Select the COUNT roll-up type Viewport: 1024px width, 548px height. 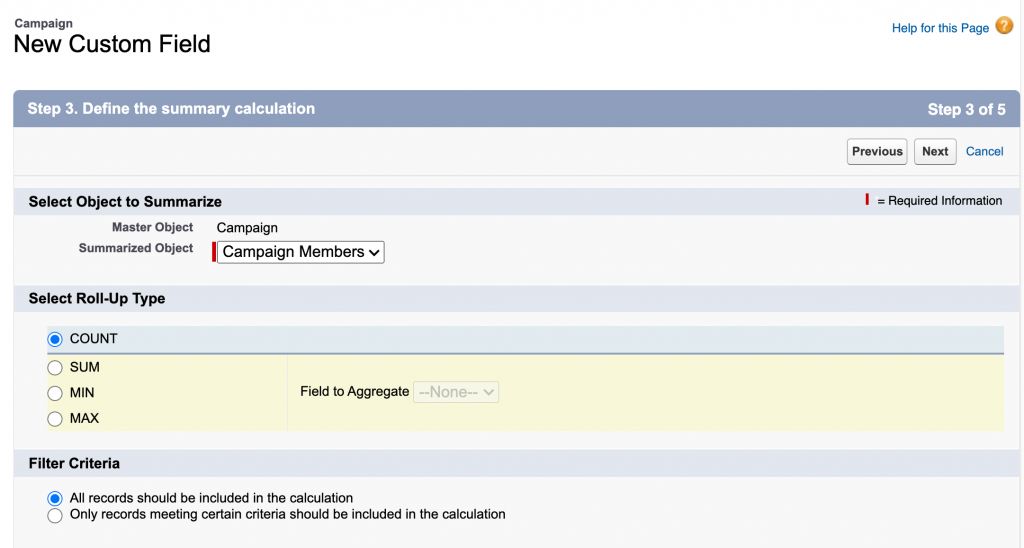click(55, 339)
